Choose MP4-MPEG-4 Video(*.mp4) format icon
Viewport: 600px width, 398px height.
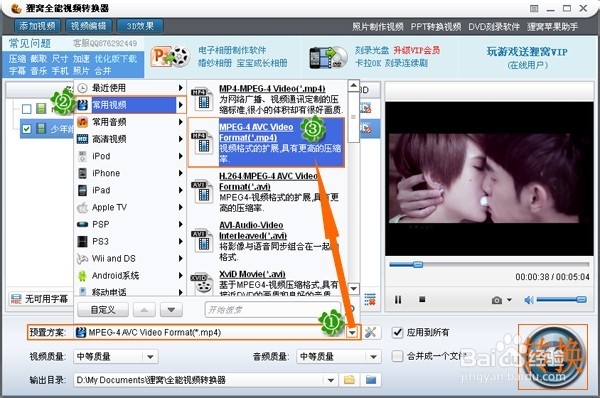[x=202, y=99]
